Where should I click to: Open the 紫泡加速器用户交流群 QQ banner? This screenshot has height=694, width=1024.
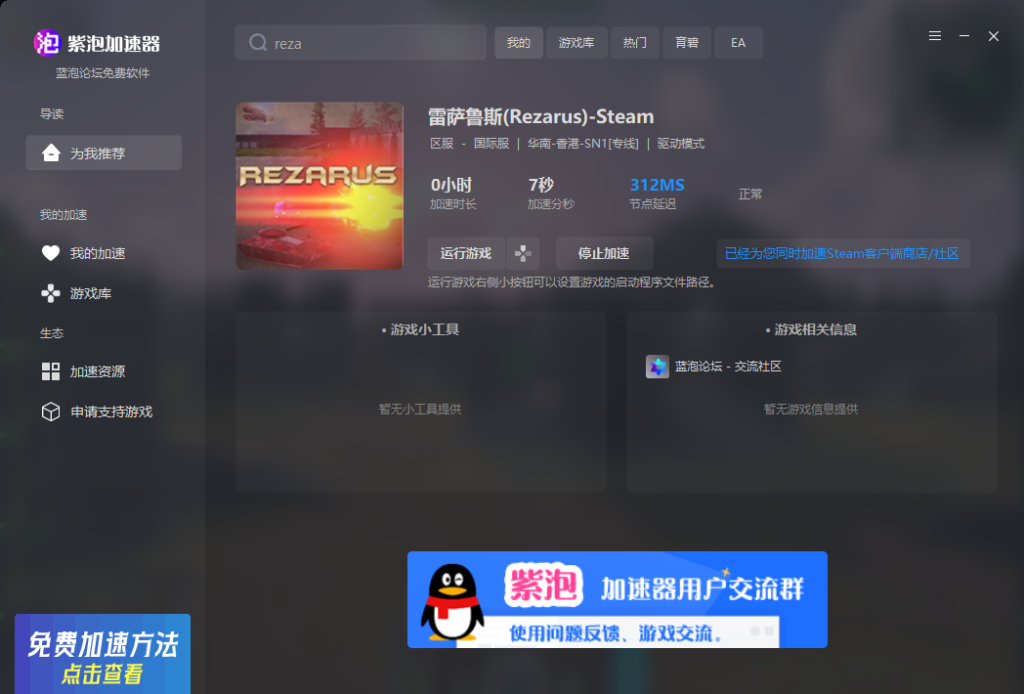point(617,599)
